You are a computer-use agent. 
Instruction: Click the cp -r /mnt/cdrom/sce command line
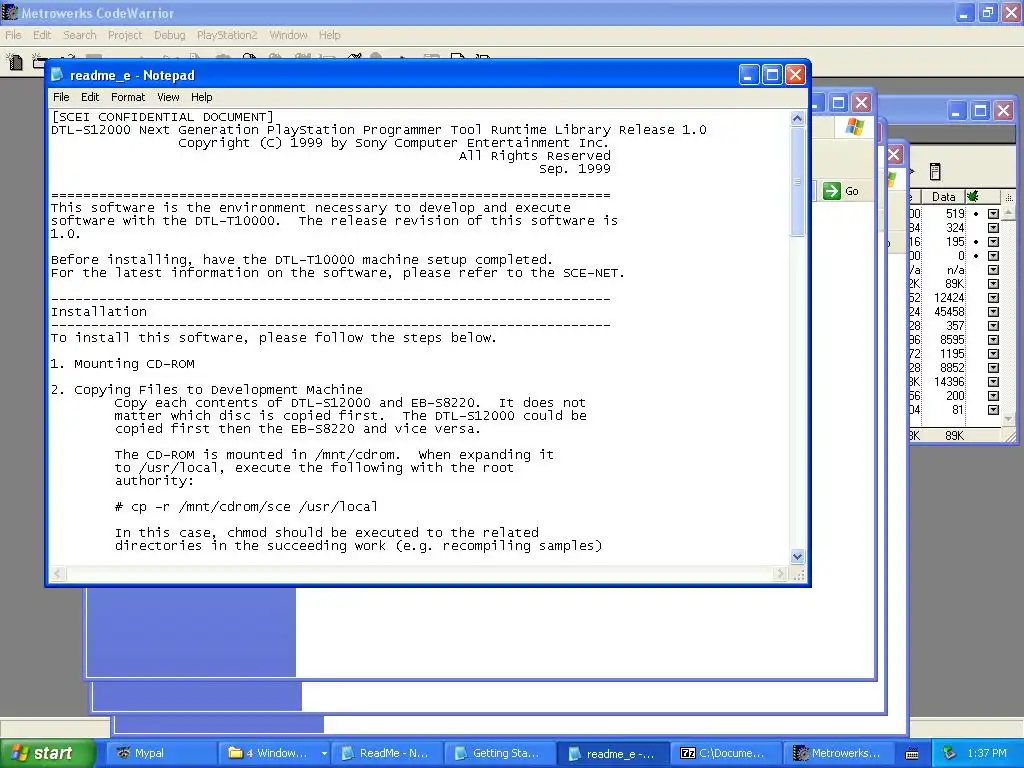pyautogui.click(x=246, y=507)
